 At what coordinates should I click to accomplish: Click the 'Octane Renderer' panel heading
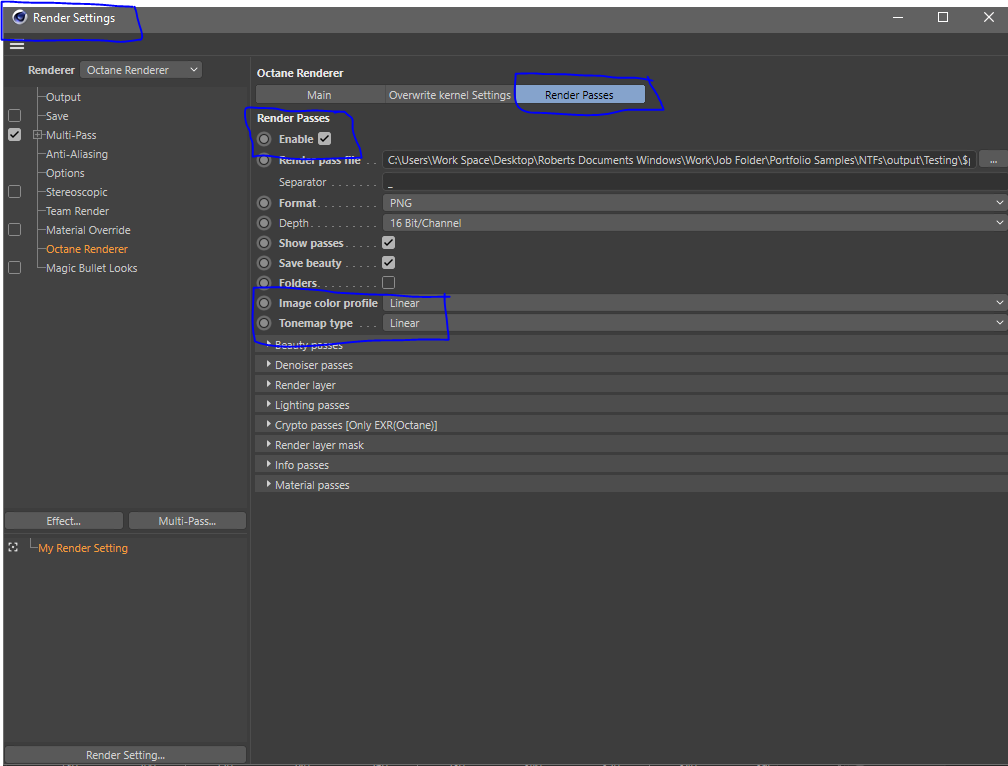[300, 73]
